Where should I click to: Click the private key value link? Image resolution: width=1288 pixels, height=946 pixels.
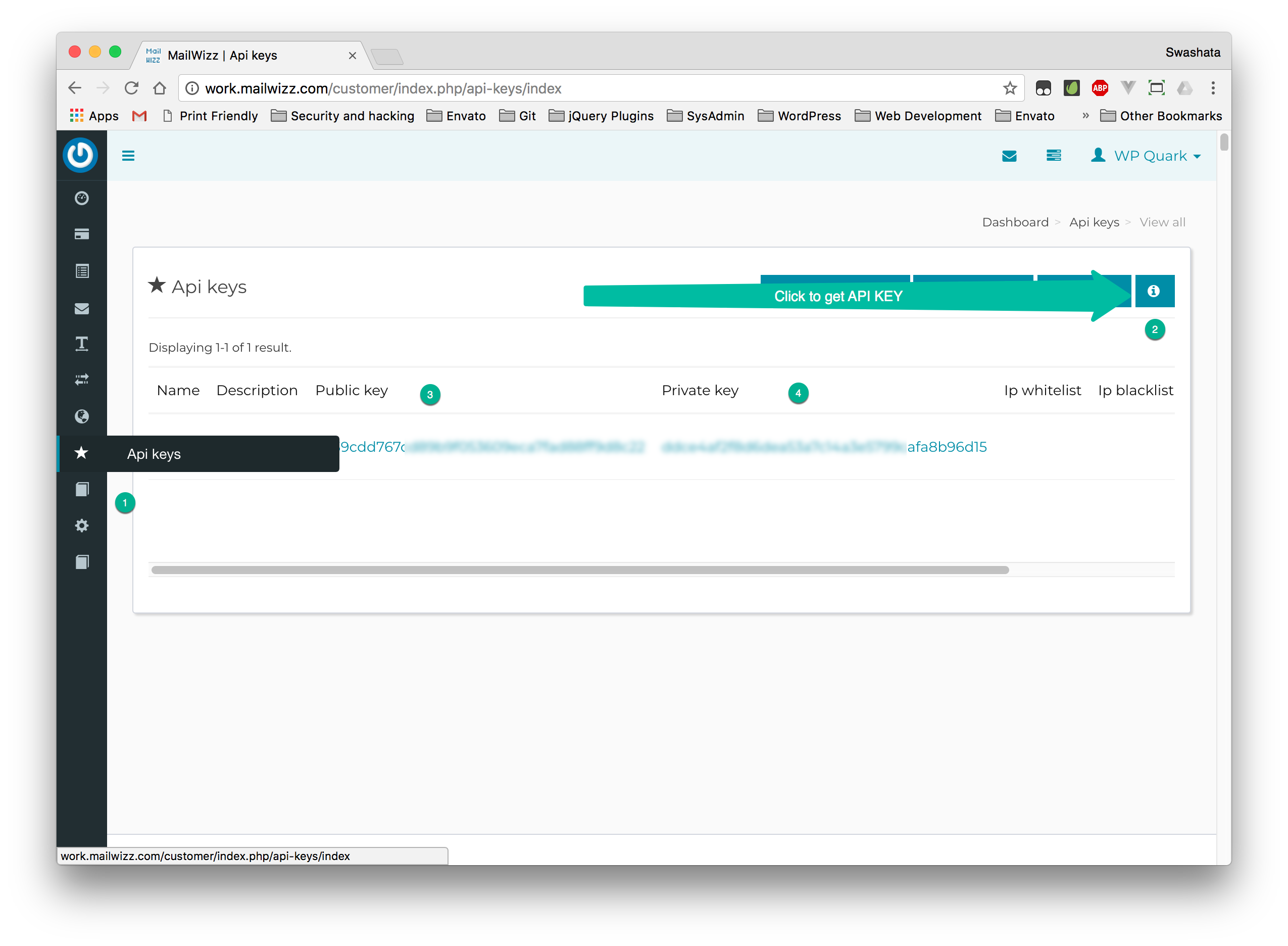(824, 447)
